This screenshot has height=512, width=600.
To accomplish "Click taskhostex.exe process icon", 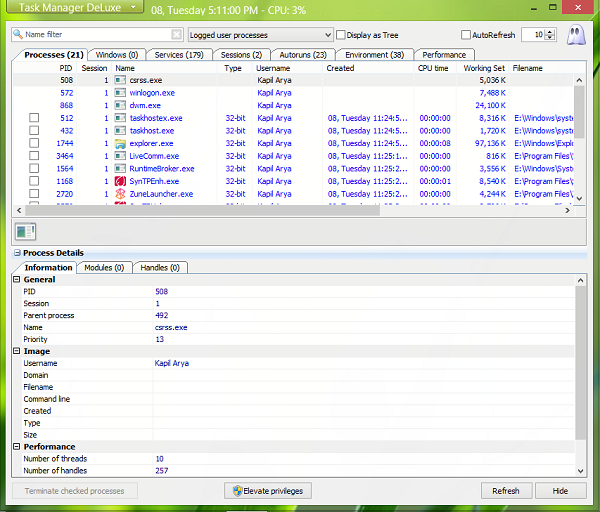I will [x=120, y=118].
